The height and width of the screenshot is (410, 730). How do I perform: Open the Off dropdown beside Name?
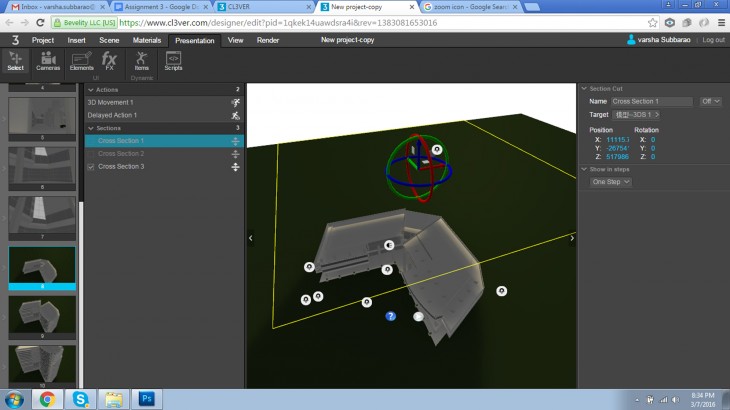pos(710,101)
